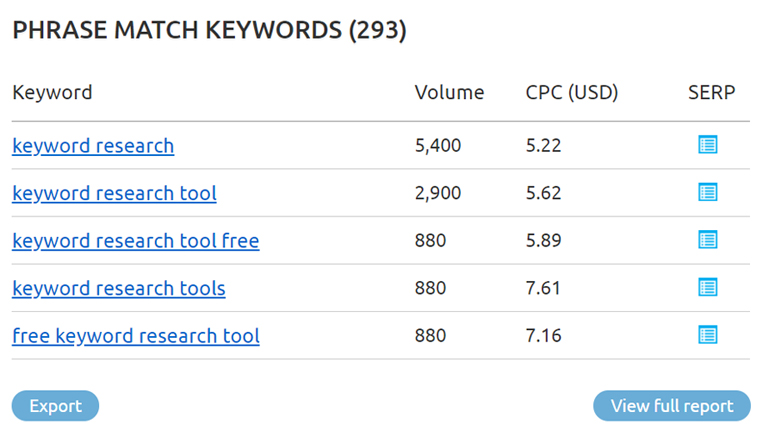
Task: Click the Export button
Action: pos(55,406)
